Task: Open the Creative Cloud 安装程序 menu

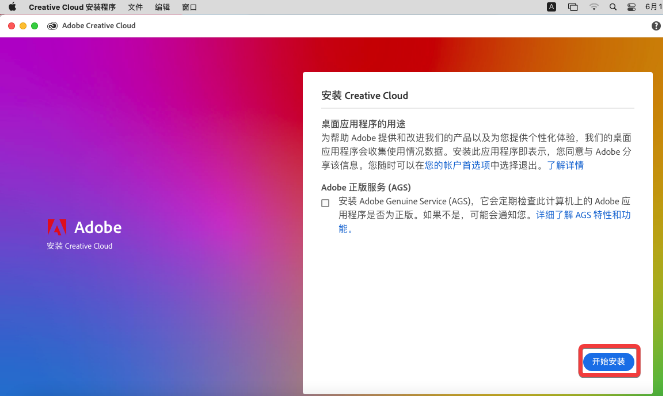Action: [72, 7]
